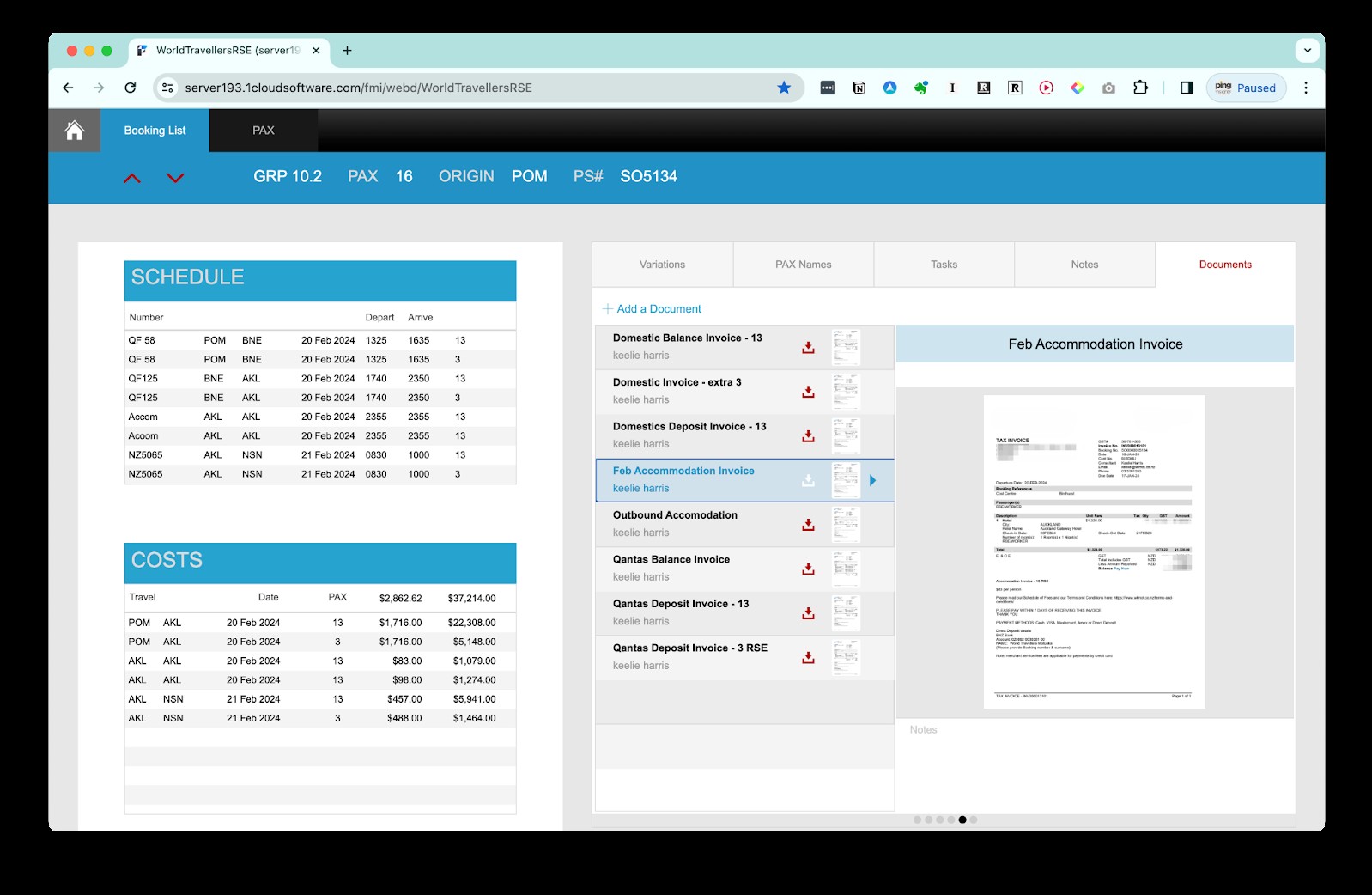Download the Outbound Accomodation document
This screenshot has height=895, width=1372.
click(x=808, y=524)
